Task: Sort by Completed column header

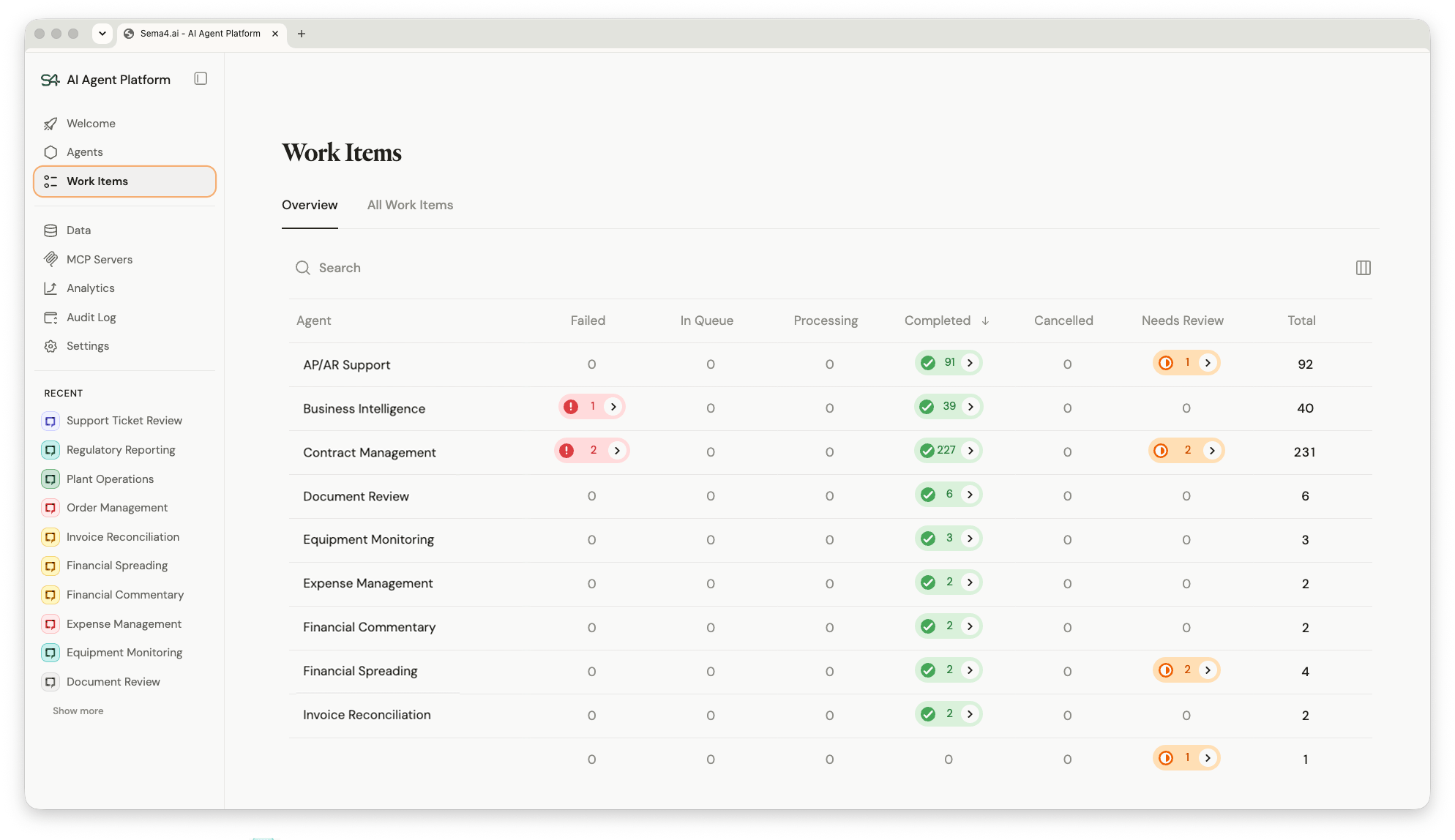Action: pyautogui.click(x=946, y=320)
